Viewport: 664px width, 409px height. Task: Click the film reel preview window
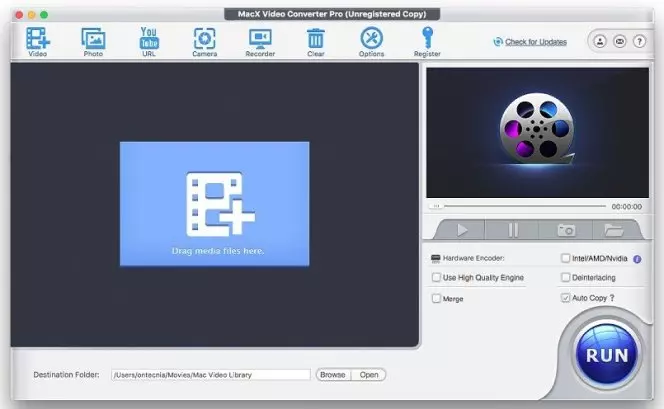[x=537, y=133]
